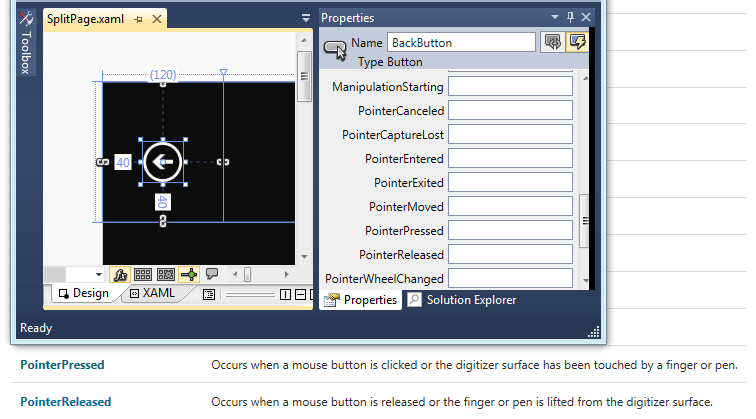Open the Document Outline icon
The image size is (756, 419).
click(209, 294)
